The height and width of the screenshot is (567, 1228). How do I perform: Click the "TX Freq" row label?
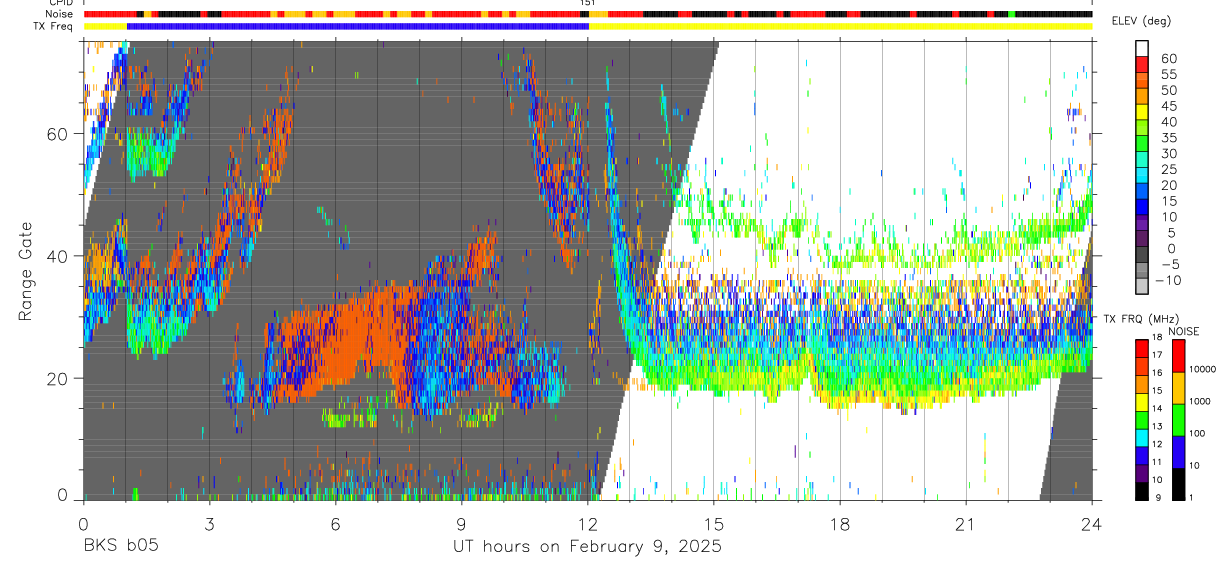(x=55, y=26)
